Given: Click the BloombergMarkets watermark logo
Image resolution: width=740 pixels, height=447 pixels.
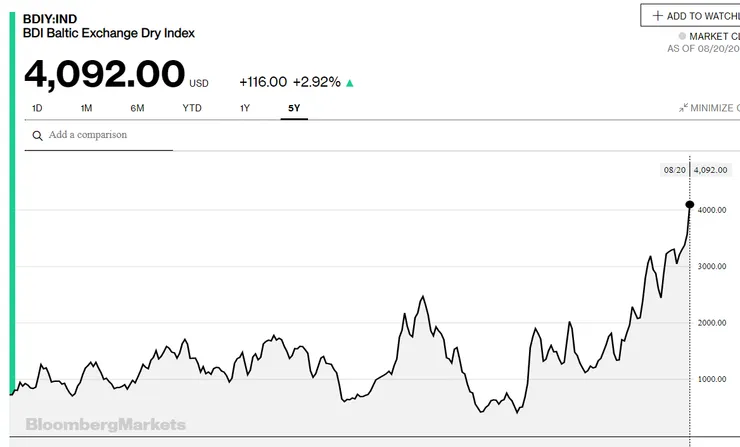Looking at the screenshot, I should point(105,424).
